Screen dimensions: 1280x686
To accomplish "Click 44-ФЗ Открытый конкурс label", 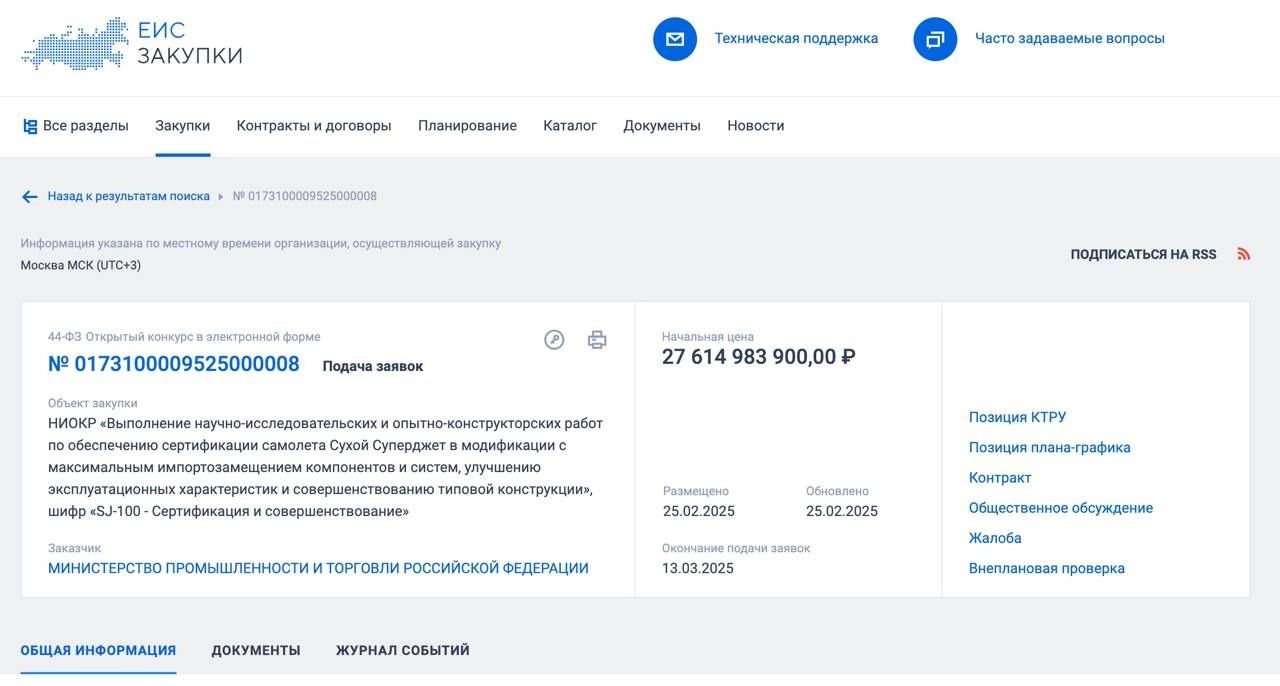I will click(184, 337).
